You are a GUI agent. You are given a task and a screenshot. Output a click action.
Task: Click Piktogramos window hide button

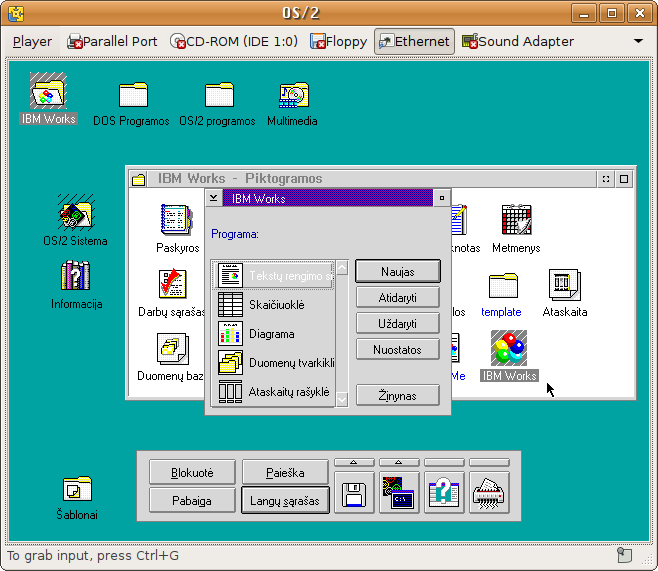click(606, 179)
